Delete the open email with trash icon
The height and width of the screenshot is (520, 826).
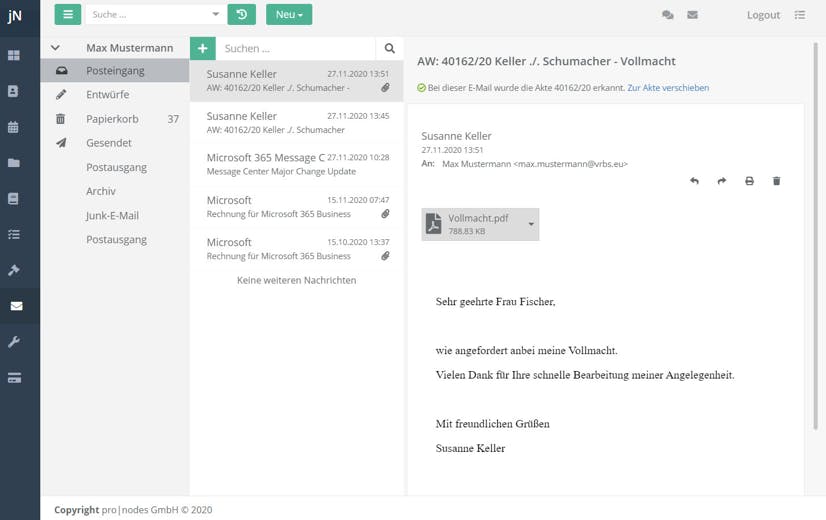(x=776, y=181)
